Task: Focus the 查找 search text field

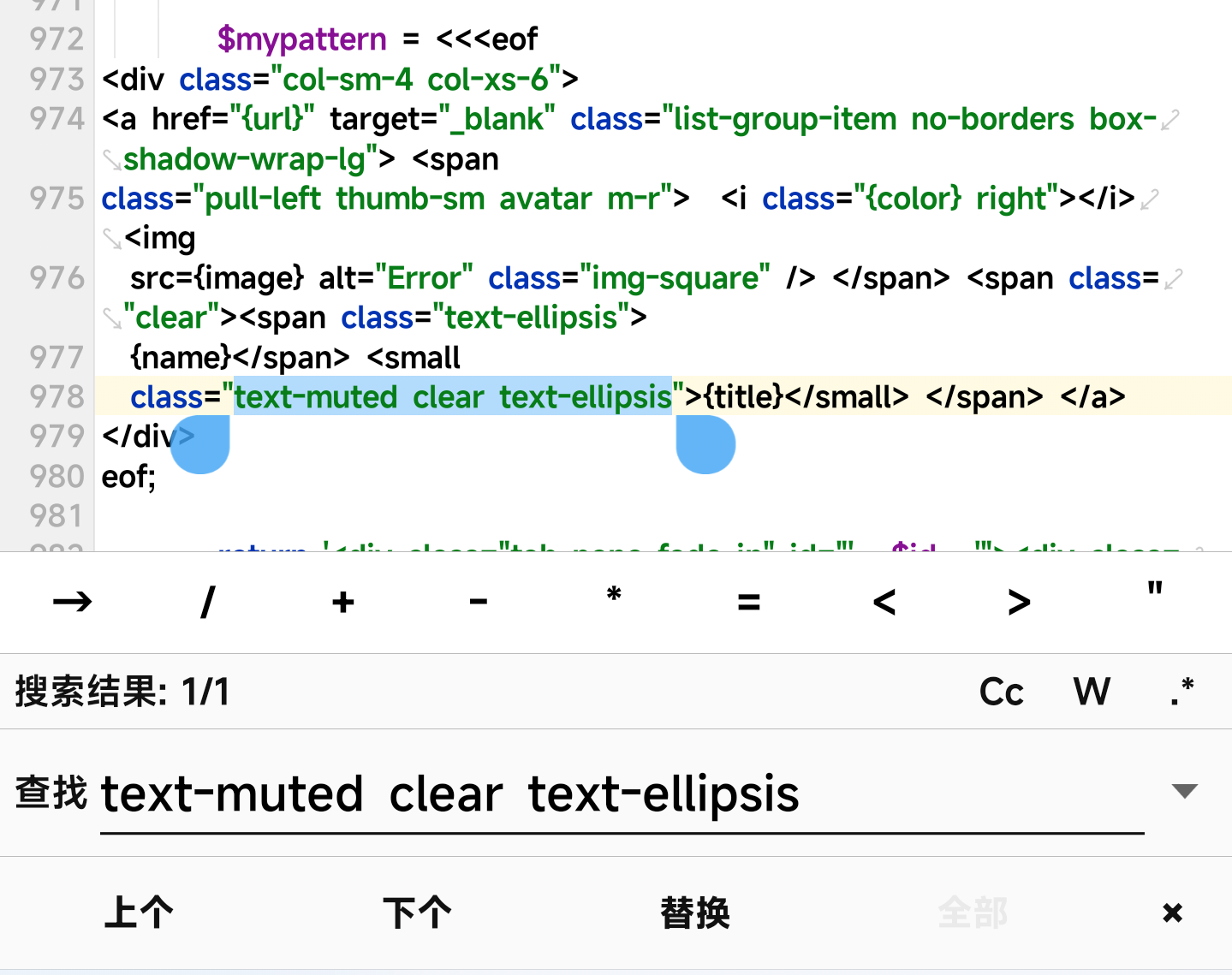Action: (621, 794)
